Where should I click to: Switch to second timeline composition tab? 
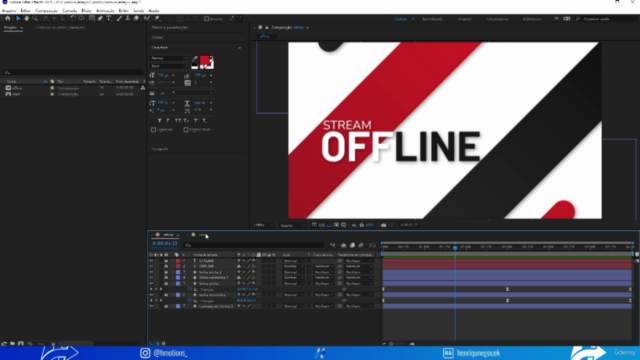coord(201,235)
